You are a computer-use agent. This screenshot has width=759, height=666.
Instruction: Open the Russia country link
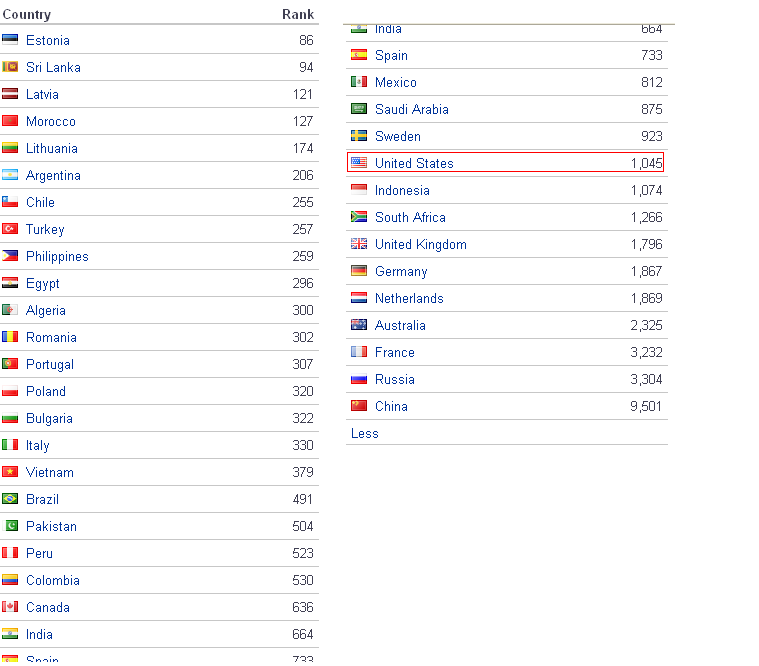point(395,379)
